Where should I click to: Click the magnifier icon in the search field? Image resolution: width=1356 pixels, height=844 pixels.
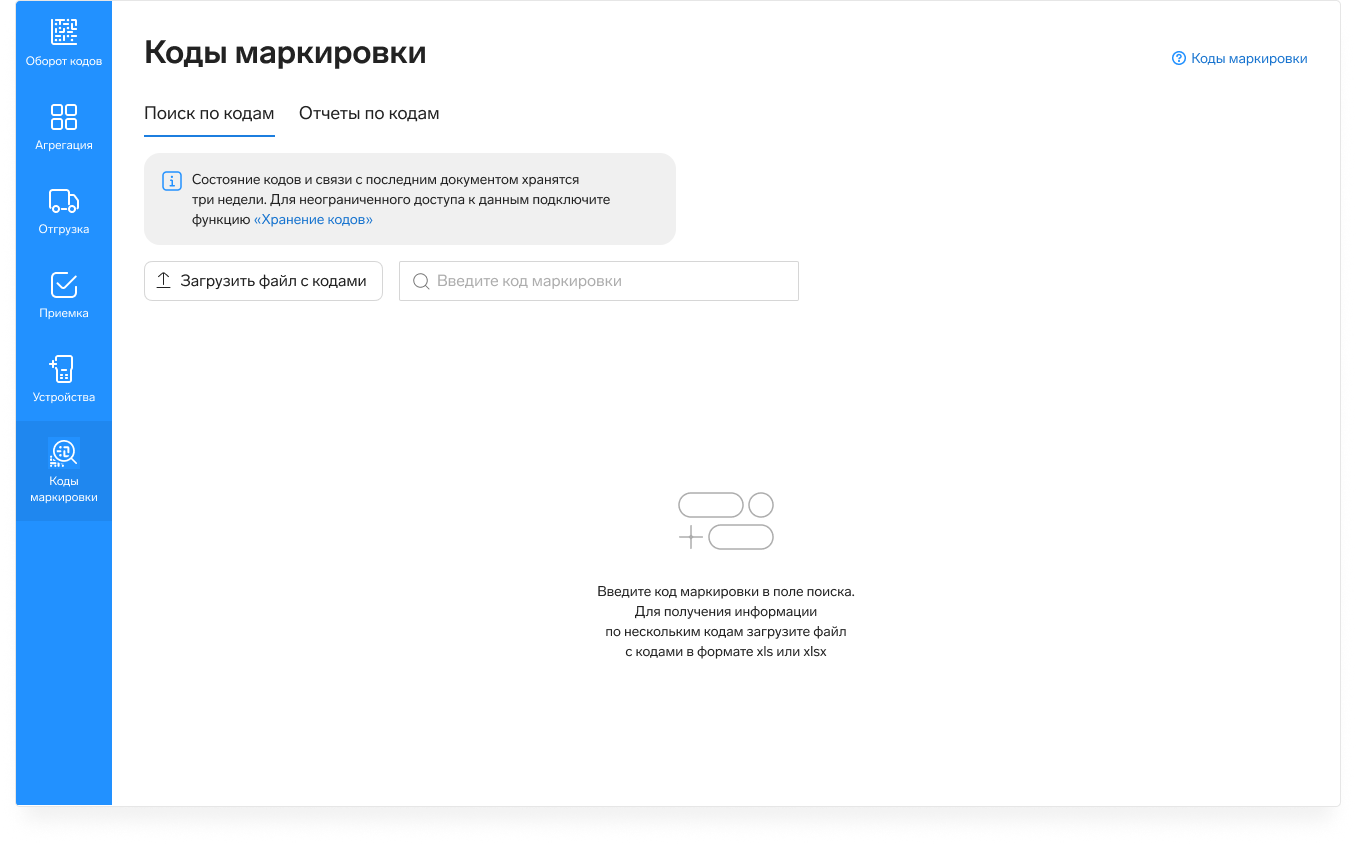421,281
